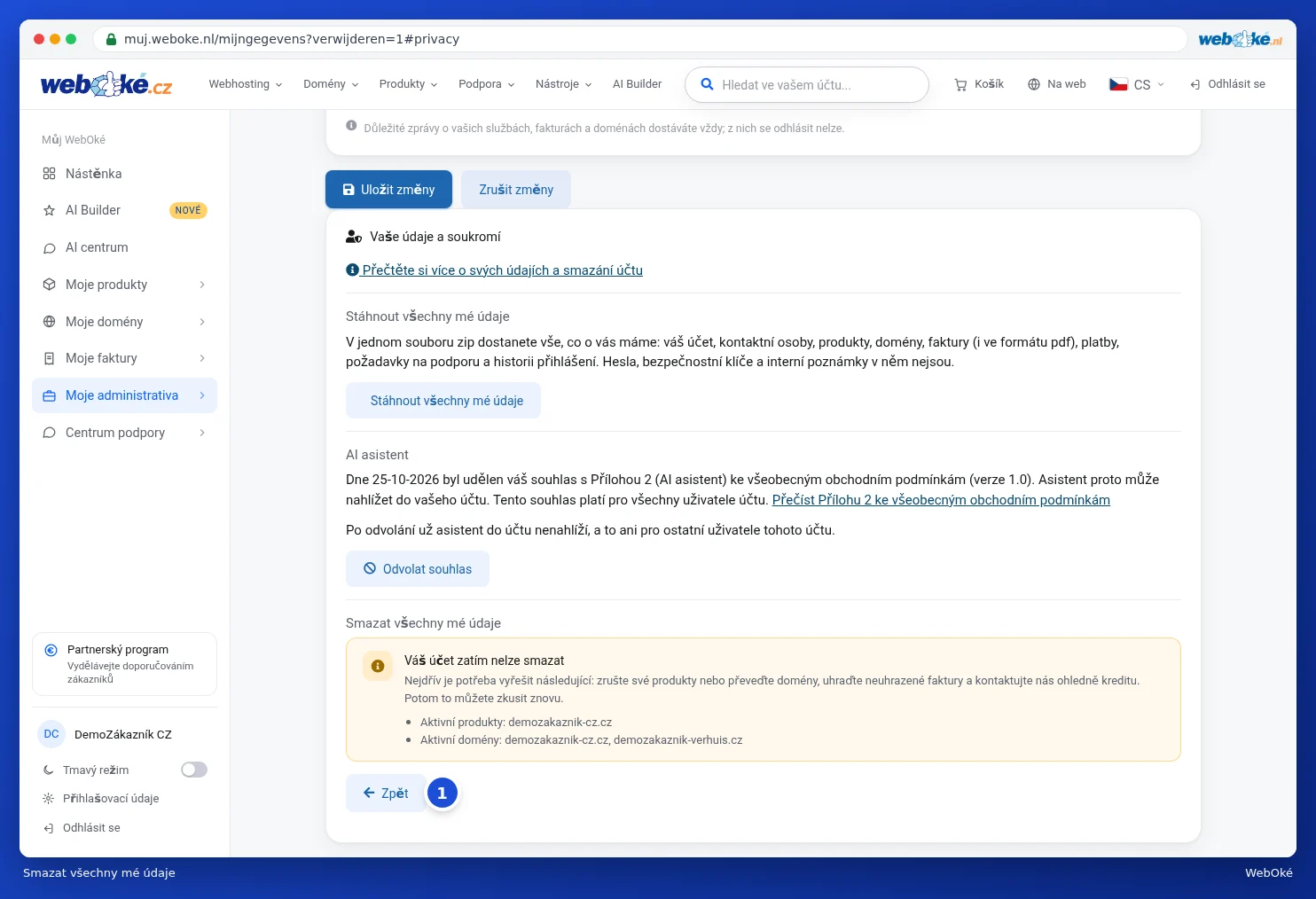Click the Uložit změny button
The height and width of the screenshot is (899, 1316).
(388, 190)
